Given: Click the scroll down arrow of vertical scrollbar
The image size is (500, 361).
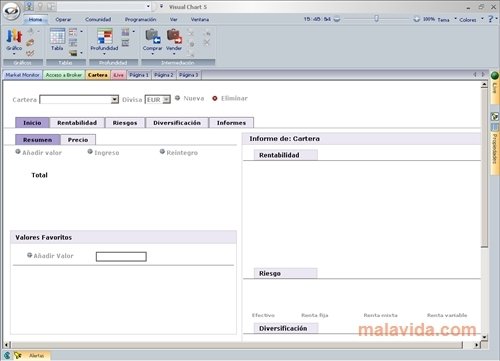Looking at the screenshot, I should [484, 337].
